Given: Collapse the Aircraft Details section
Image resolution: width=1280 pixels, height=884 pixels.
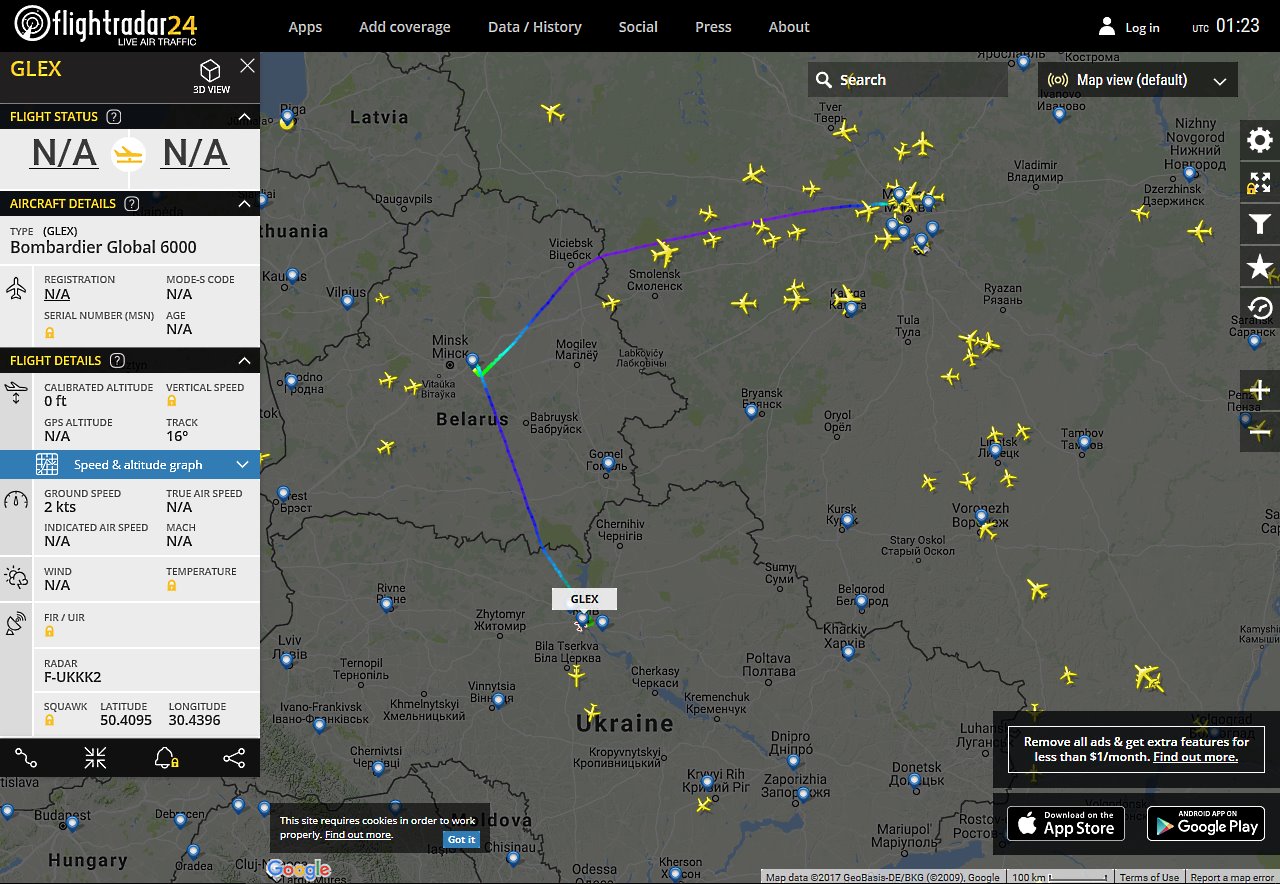Looking at the screenshot, I should 244,204.
